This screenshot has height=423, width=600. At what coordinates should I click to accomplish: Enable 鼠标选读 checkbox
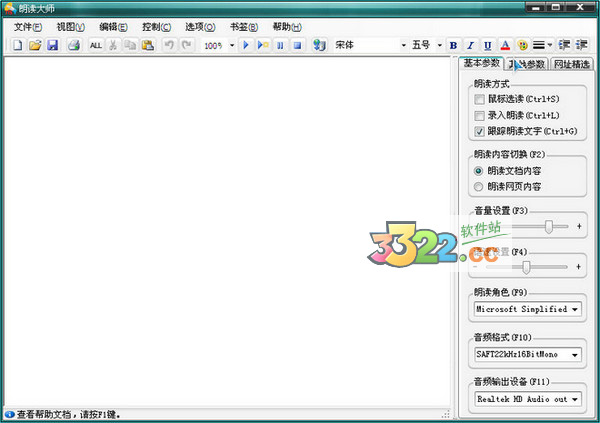coord(480,99)
